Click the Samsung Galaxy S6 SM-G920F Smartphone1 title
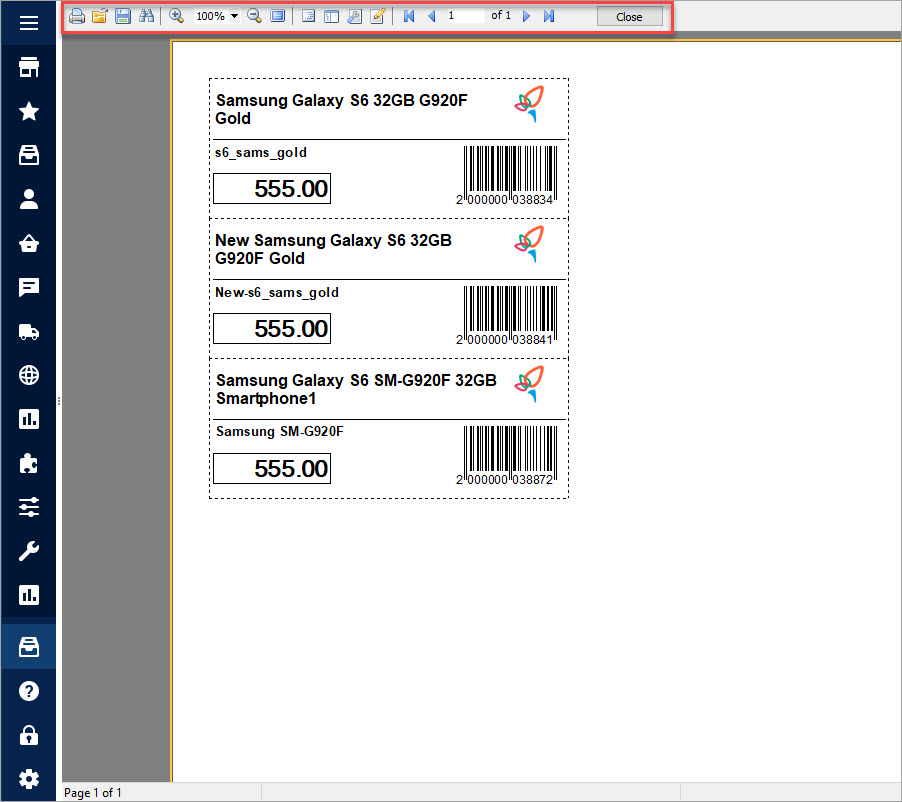 pos(356,389)
